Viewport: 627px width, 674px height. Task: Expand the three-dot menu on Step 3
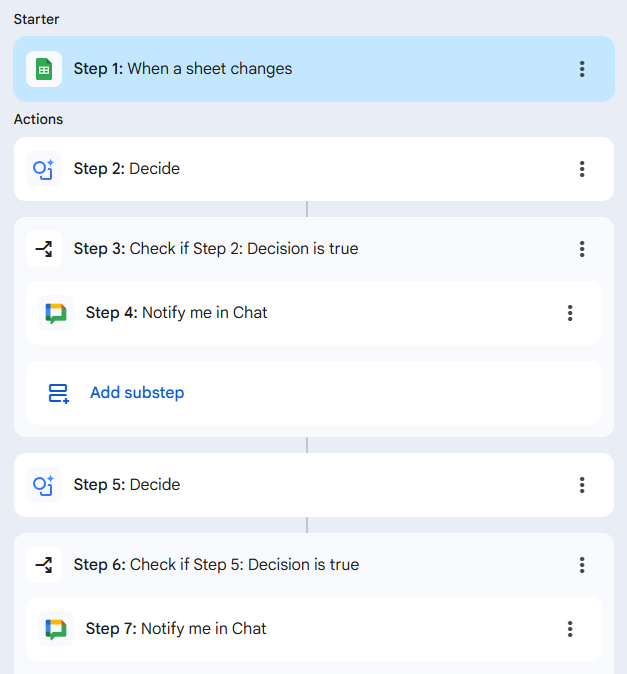(x=582, y=249)
